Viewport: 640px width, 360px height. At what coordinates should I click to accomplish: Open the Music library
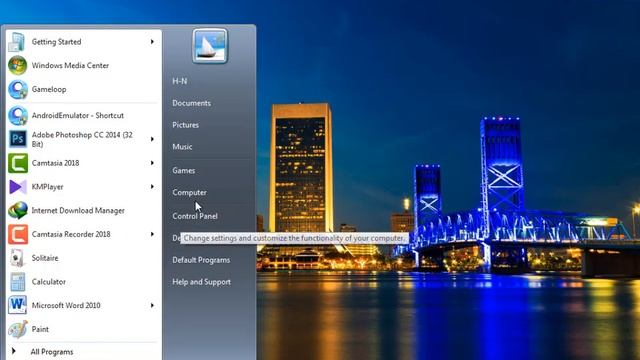(182, 147)
